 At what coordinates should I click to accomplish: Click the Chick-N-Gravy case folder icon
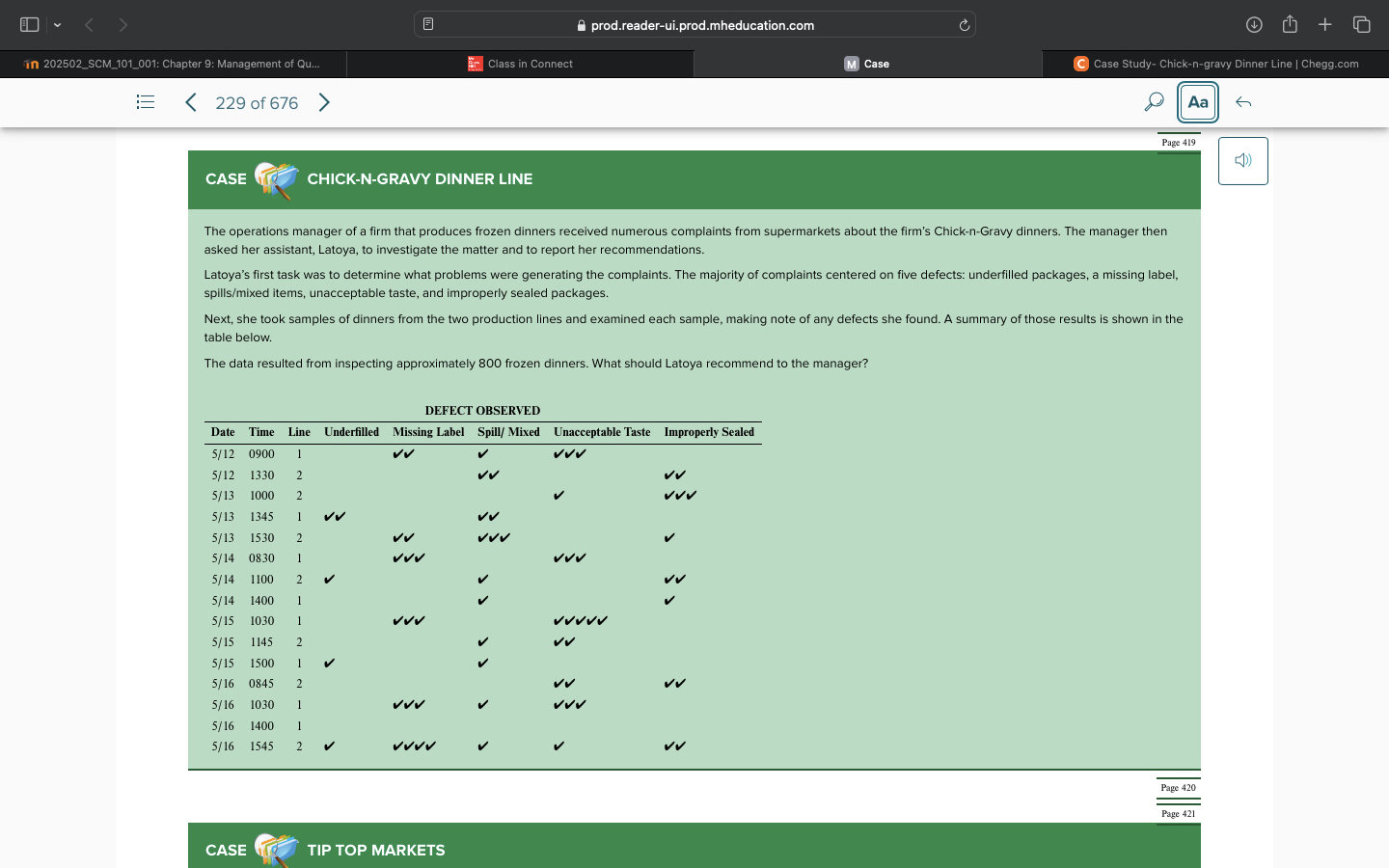click(277, 179)
